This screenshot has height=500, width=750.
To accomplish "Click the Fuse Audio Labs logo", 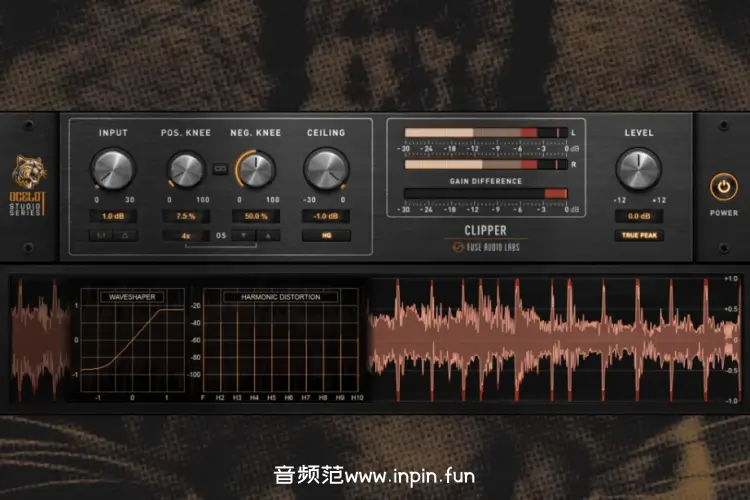I will (x=485, y=247).
